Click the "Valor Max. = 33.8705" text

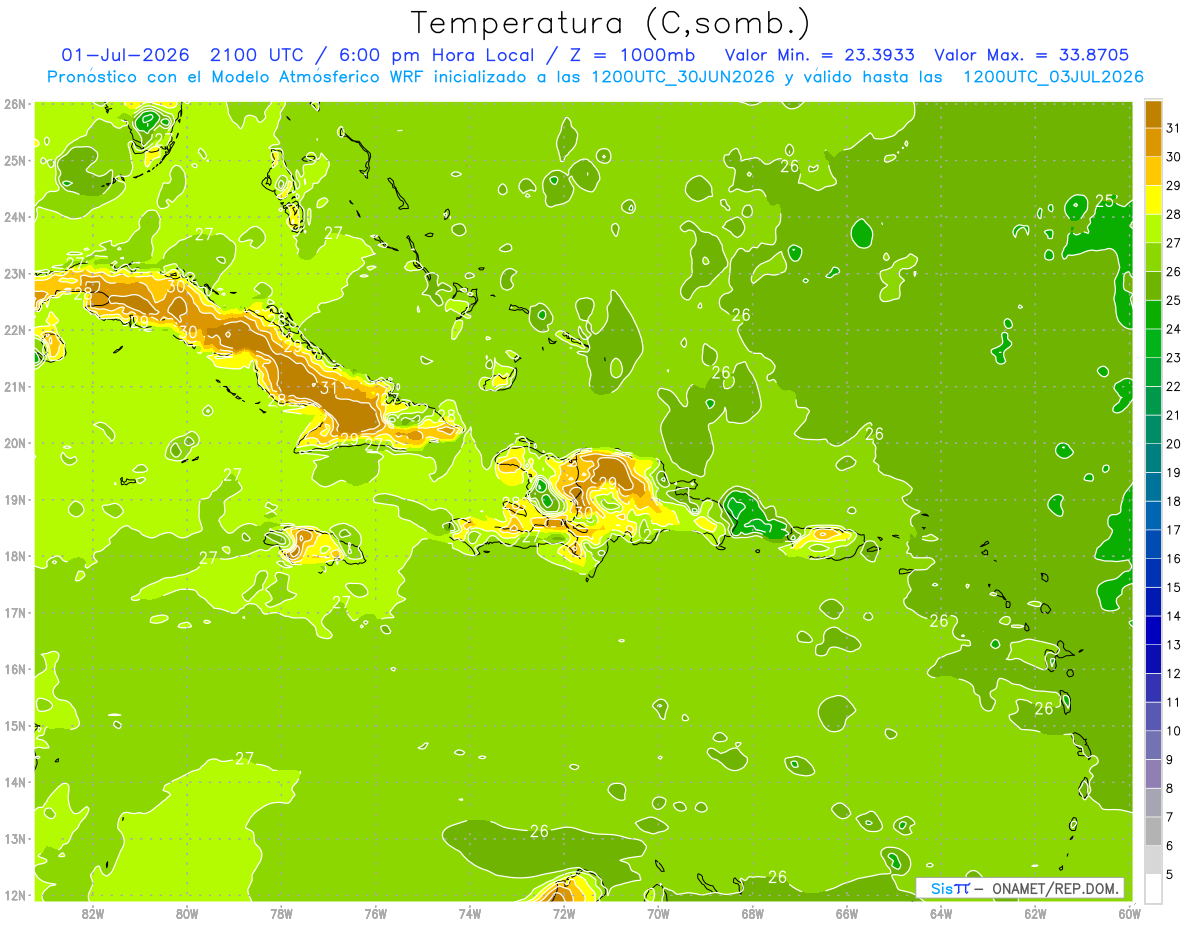(x=1031, y=54)
